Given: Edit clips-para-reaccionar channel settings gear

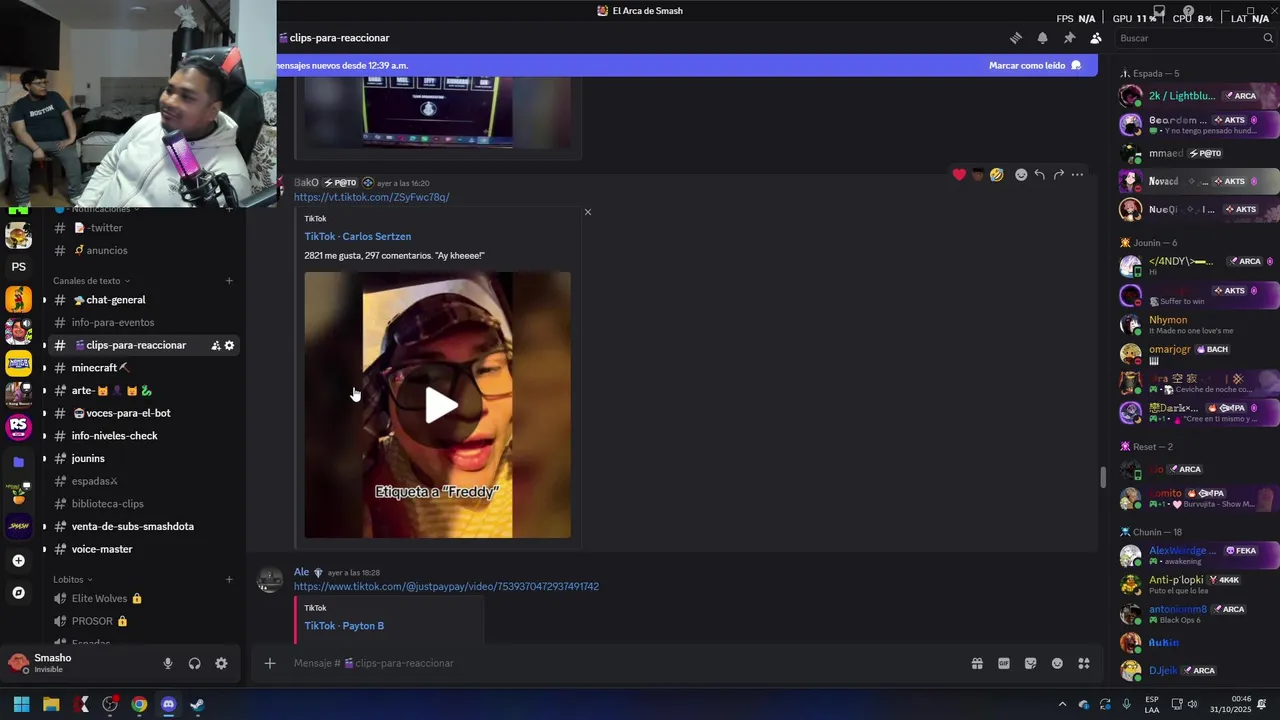Looking at the screenshot, I should pyautogui.click(x=229, y=345).
